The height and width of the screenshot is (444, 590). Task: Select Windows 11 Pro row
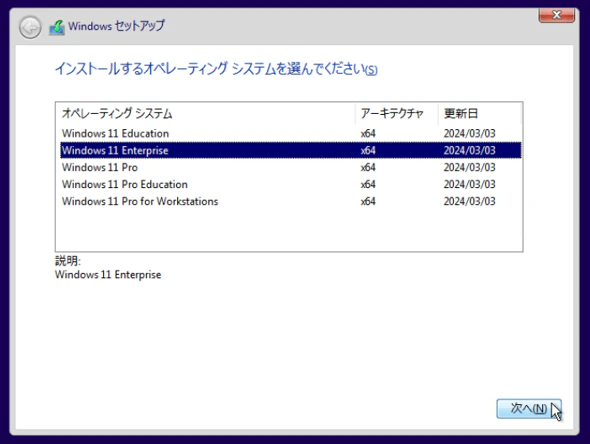click(290, 167)
